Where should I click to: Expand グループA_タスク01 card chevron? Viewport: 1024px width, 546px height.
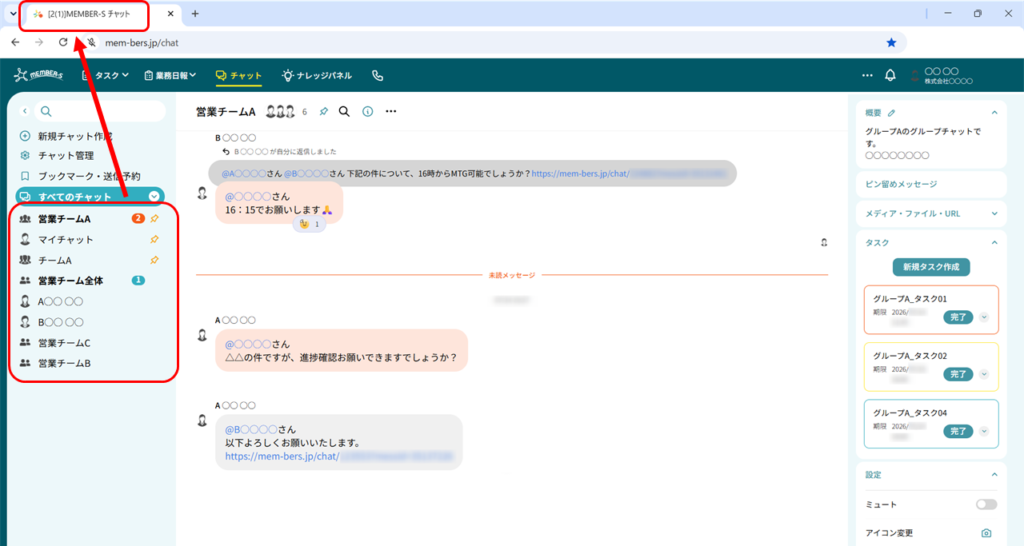click(984, 317)
